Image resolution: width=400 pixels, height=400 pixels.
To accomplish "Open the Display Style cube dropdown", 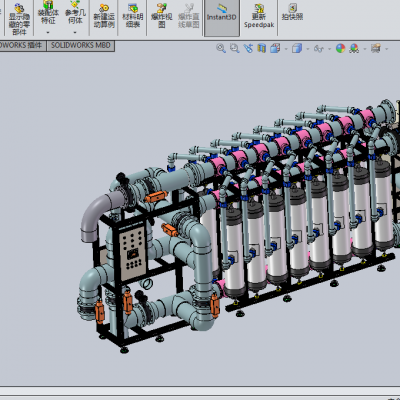I will coord(307,49).
